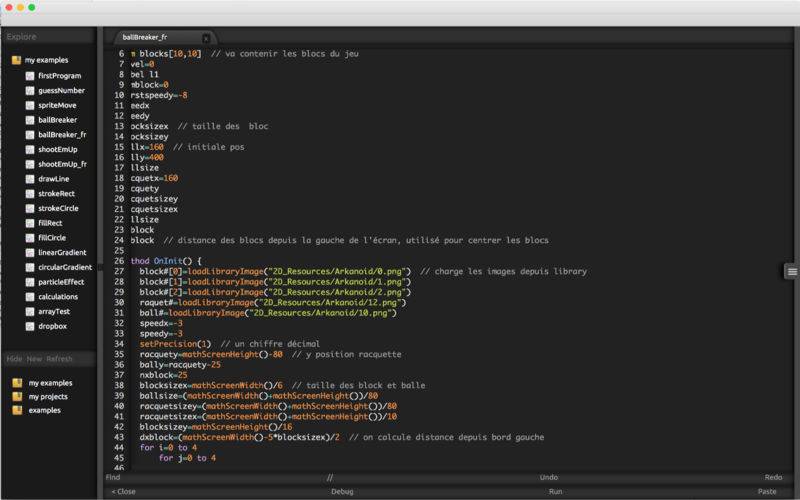Click the file icon next to dropbox
800x500 pixels.
pyautogui.click(x=30, y=327)
